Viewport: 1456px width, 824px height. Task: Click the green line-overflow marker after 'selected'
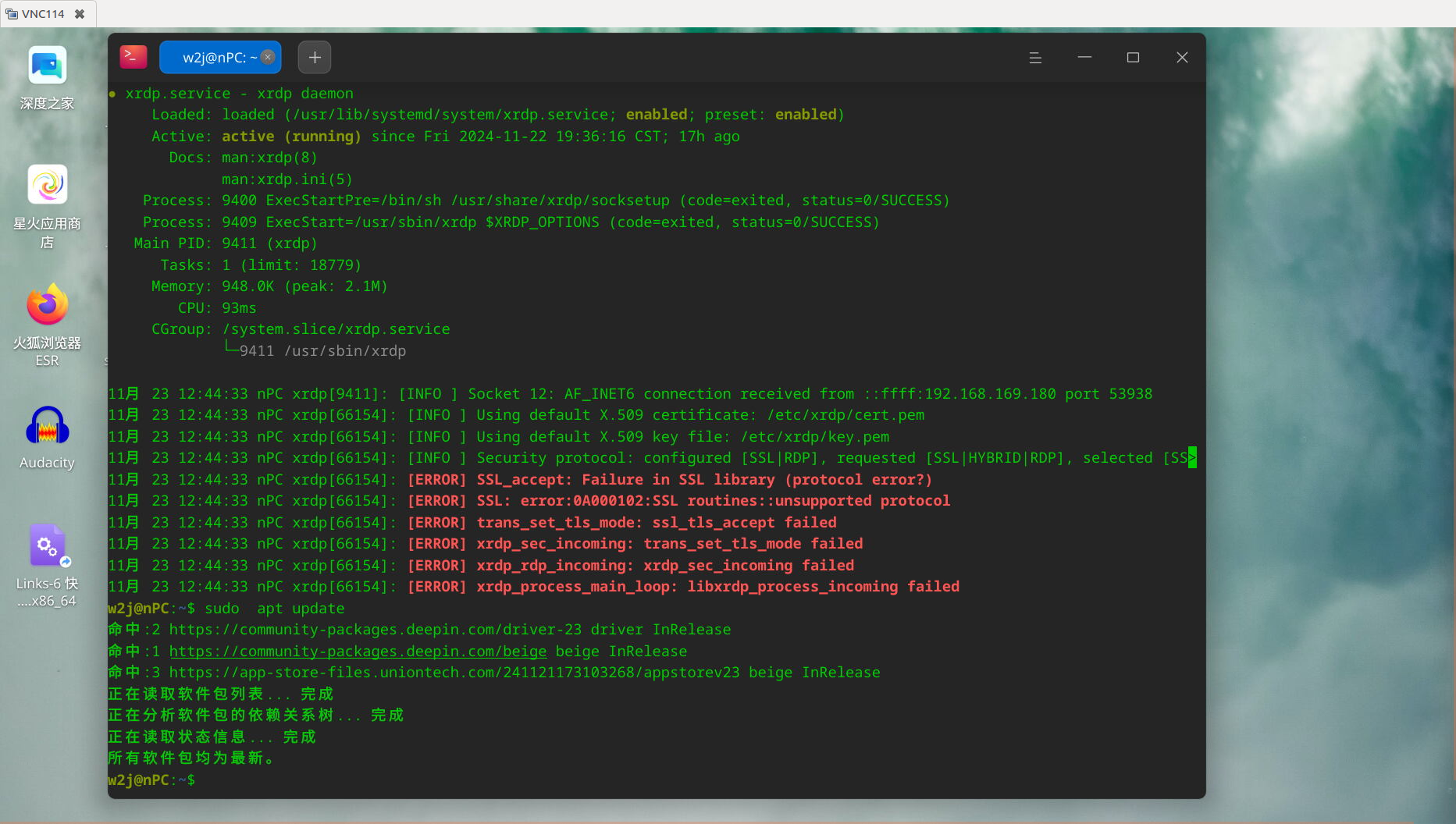coord(1192,457)
